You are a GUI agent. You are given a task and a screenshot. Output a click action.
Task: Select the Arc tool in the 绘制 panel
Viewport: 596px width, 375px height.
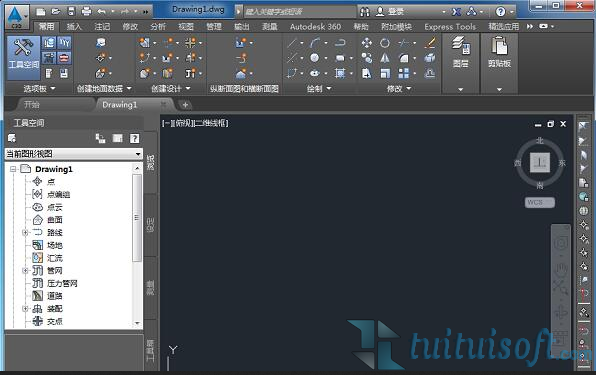(315, 43)
